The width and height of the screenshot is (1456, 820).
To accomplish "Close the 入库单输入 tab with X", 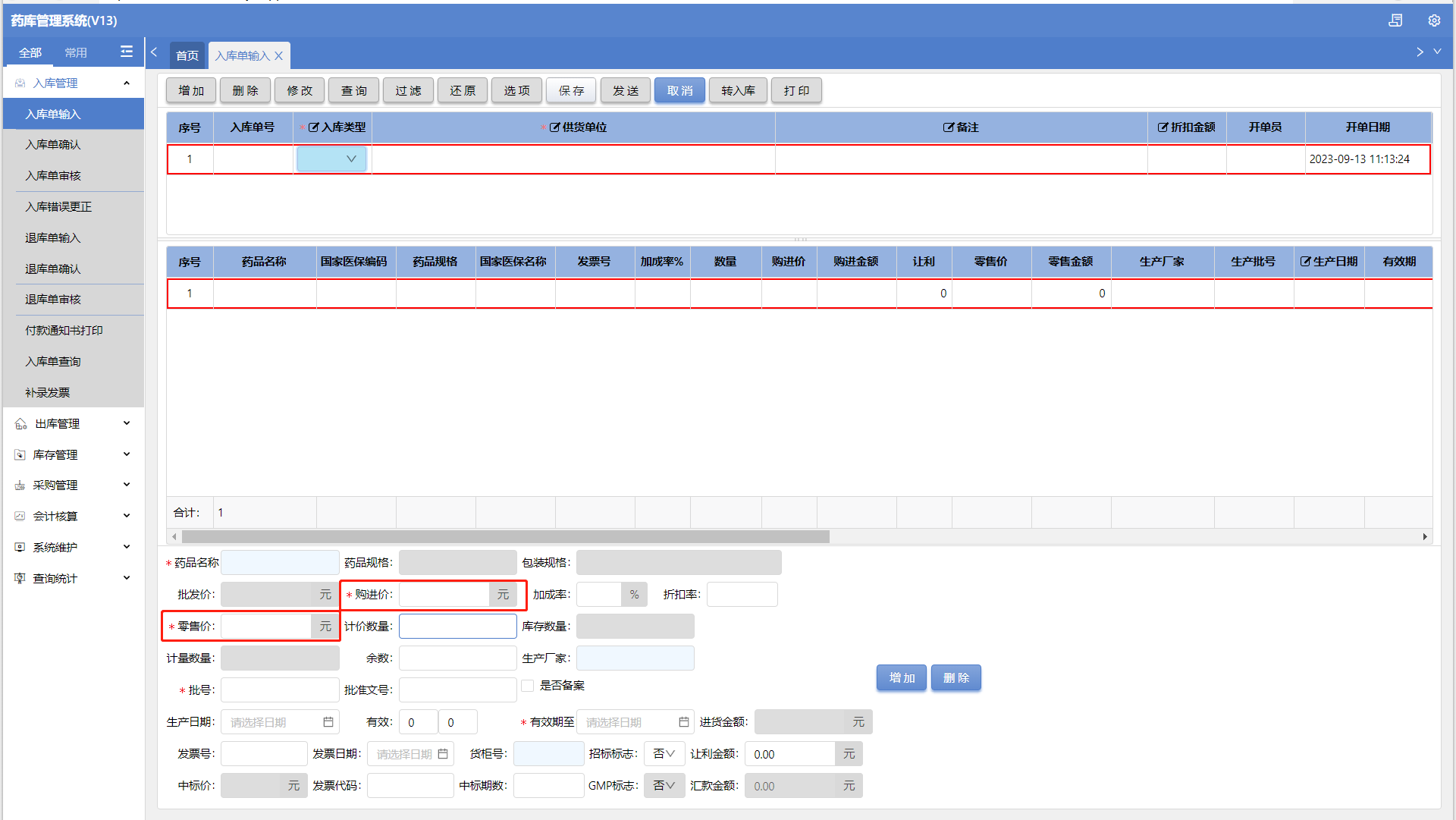I will click(279, 55).
